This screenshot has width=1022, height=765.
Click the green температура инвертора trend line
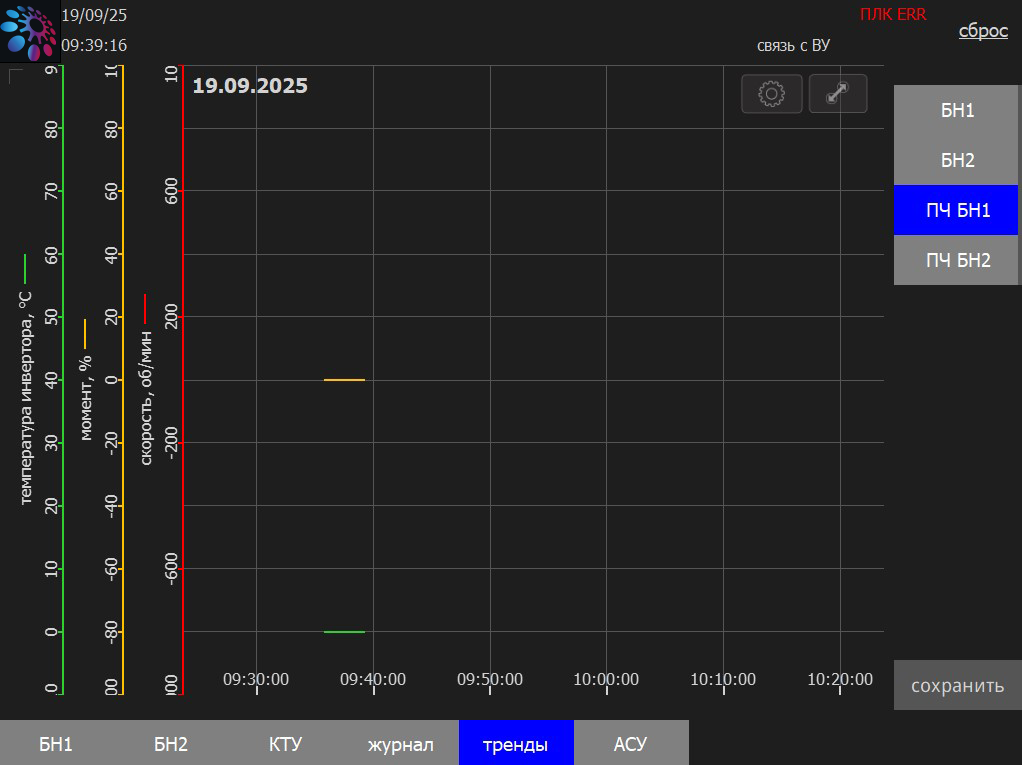coord(344,632)
